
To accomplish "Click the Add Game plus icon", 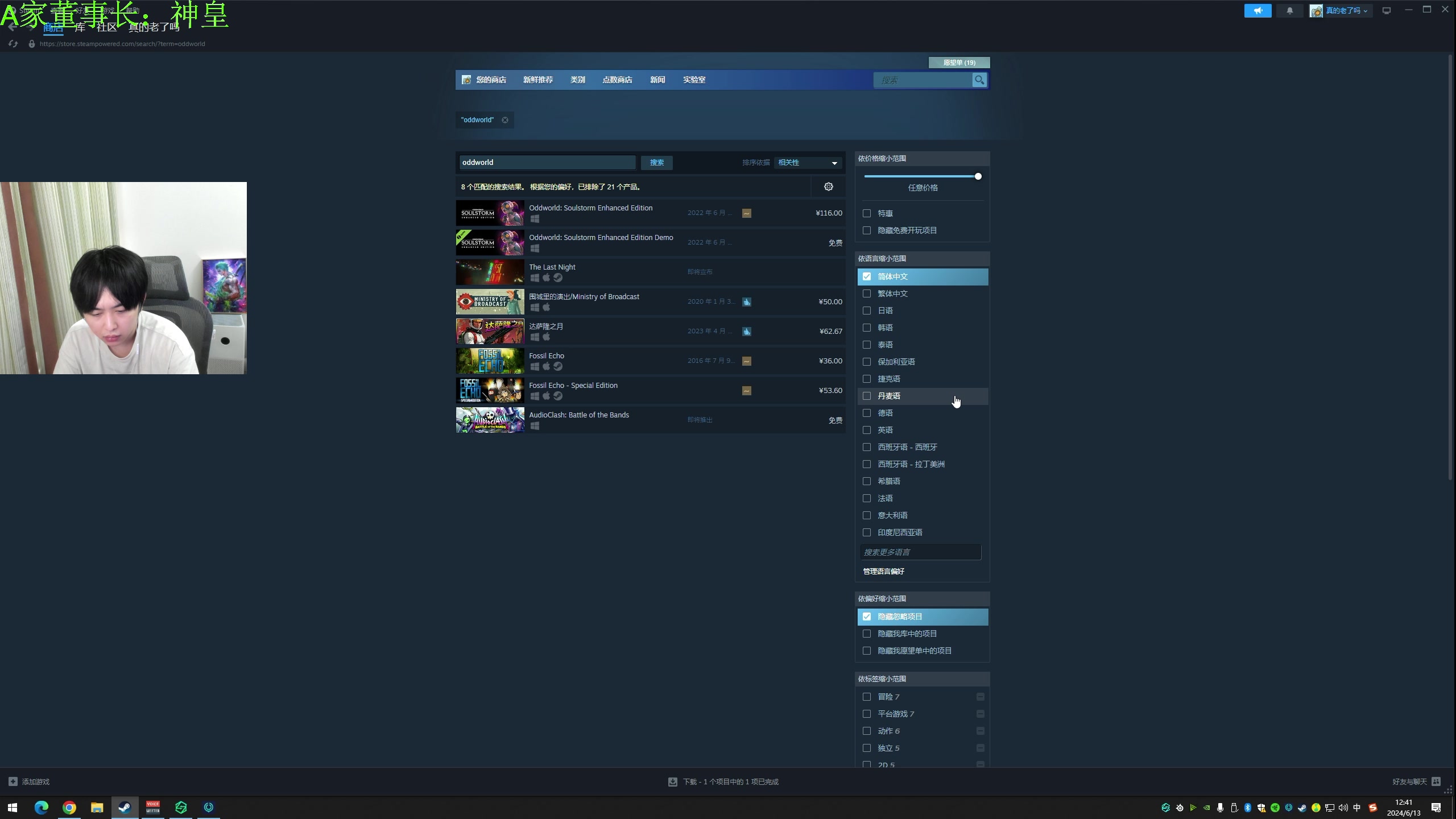I will [13, 781].
